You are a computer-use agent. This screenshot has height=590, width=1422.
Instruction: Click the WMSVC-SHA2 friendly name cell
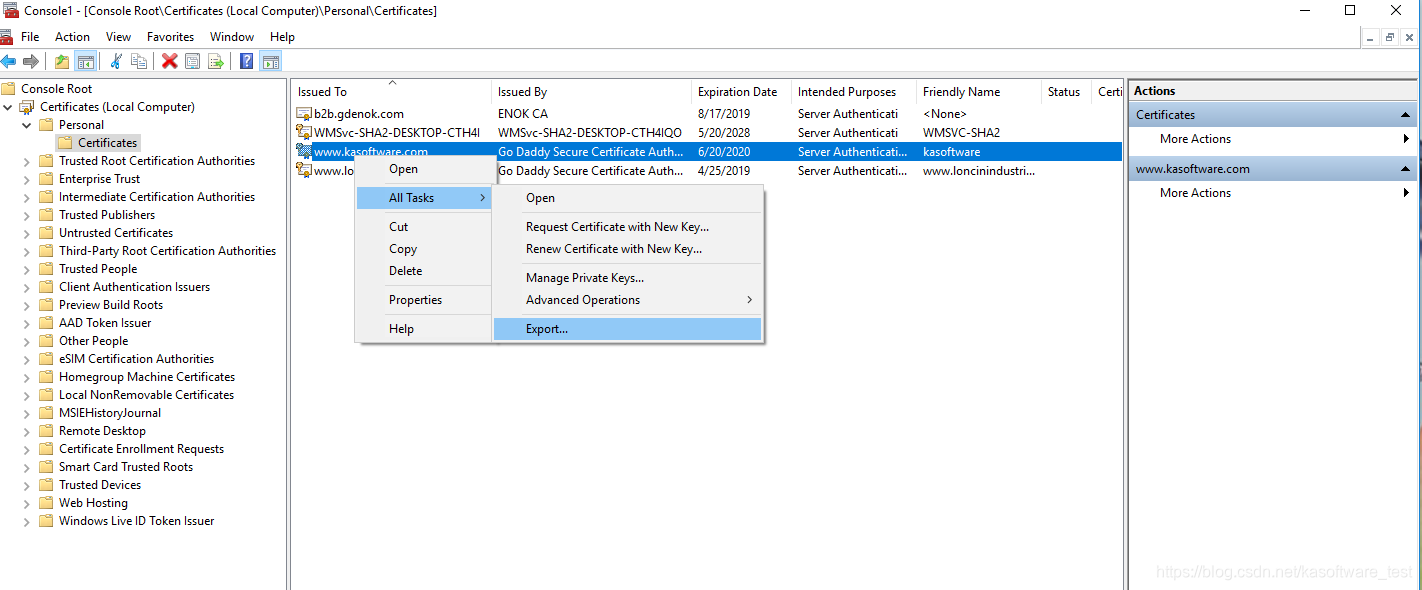point(961,132)
